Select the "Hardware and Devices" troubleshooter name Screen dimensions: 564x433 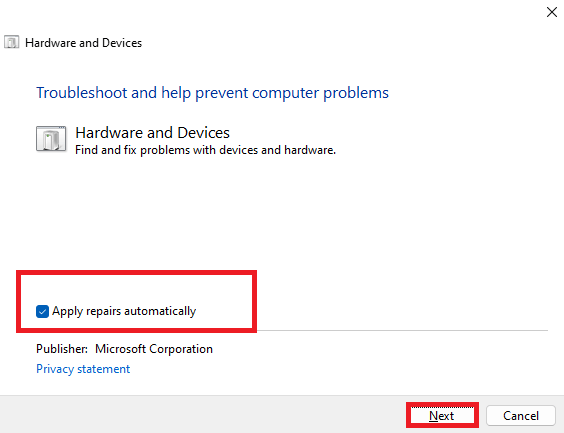click(152, 133)
